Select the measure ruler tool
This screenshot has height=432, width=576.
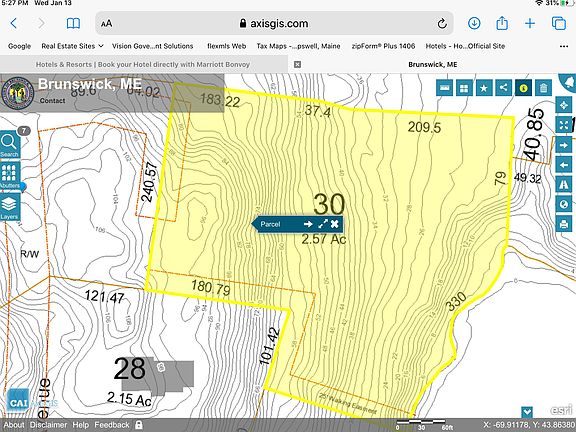(x=444, y=88)
